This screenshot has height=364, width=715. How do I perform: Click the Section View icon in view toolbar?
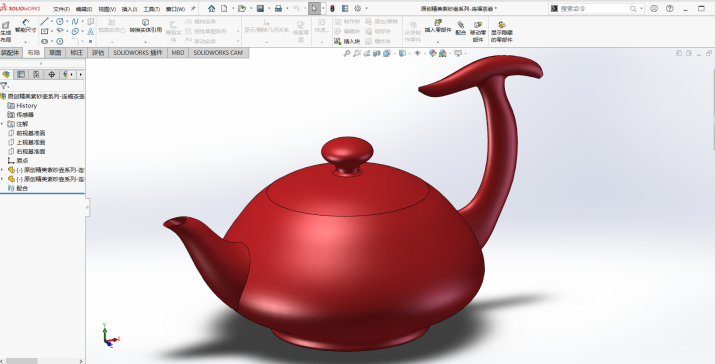[x=377, y=53]
